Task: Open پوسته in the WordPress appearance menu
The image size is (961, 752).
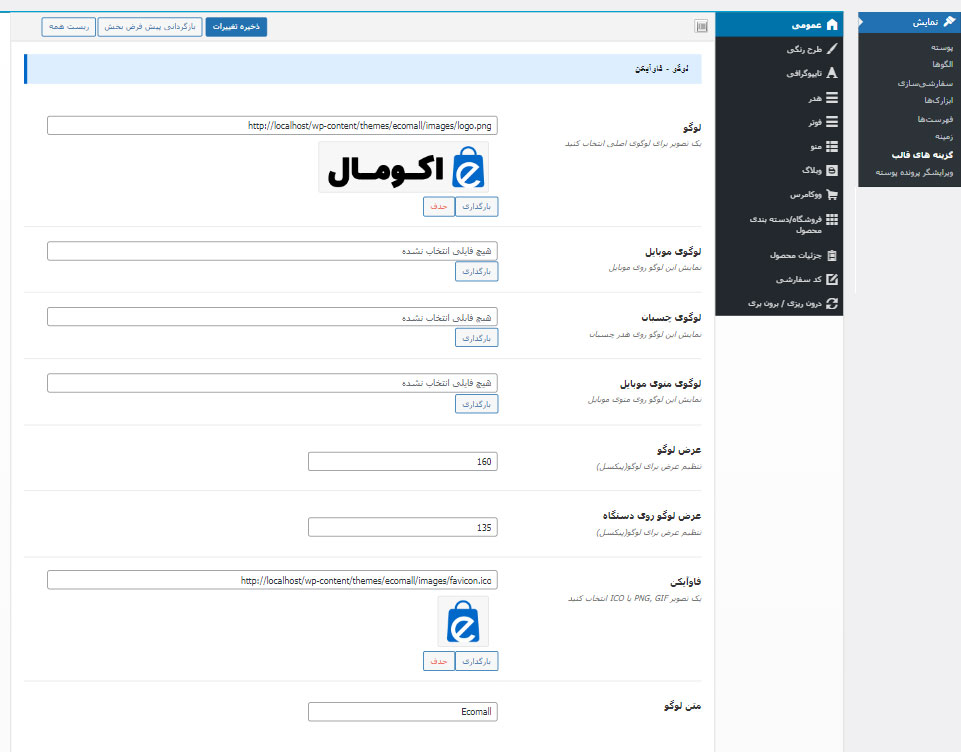Action: [942, 47]
